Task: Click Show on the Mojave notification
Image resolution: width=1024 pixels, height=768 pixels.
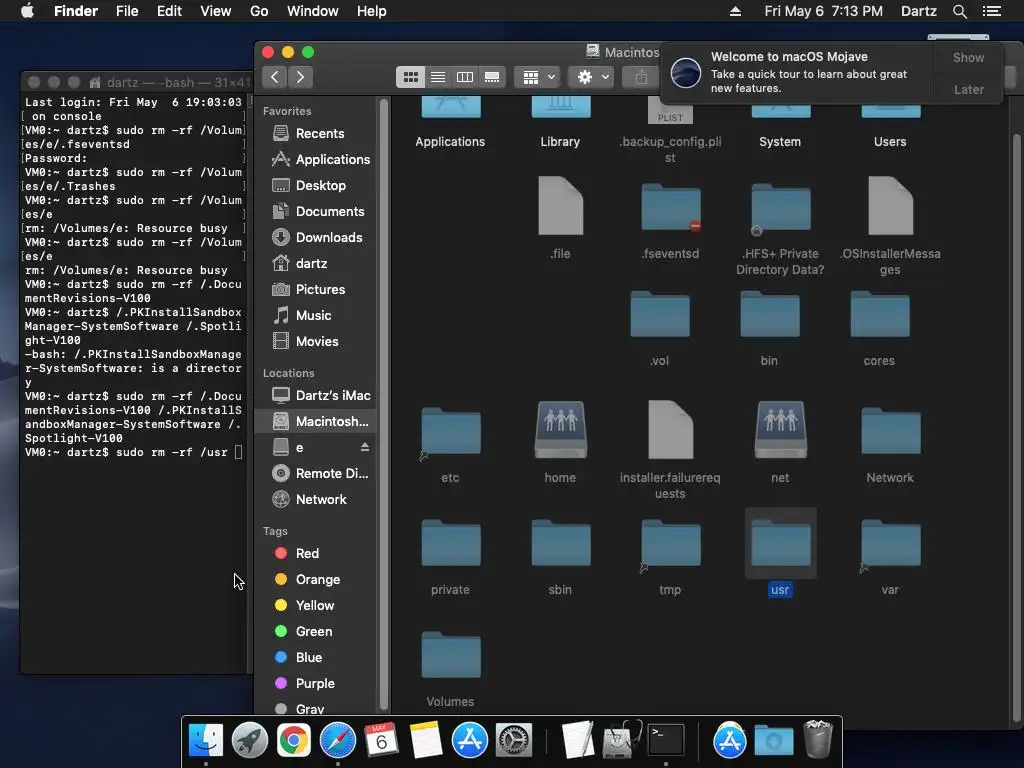Action: point(968,57)
